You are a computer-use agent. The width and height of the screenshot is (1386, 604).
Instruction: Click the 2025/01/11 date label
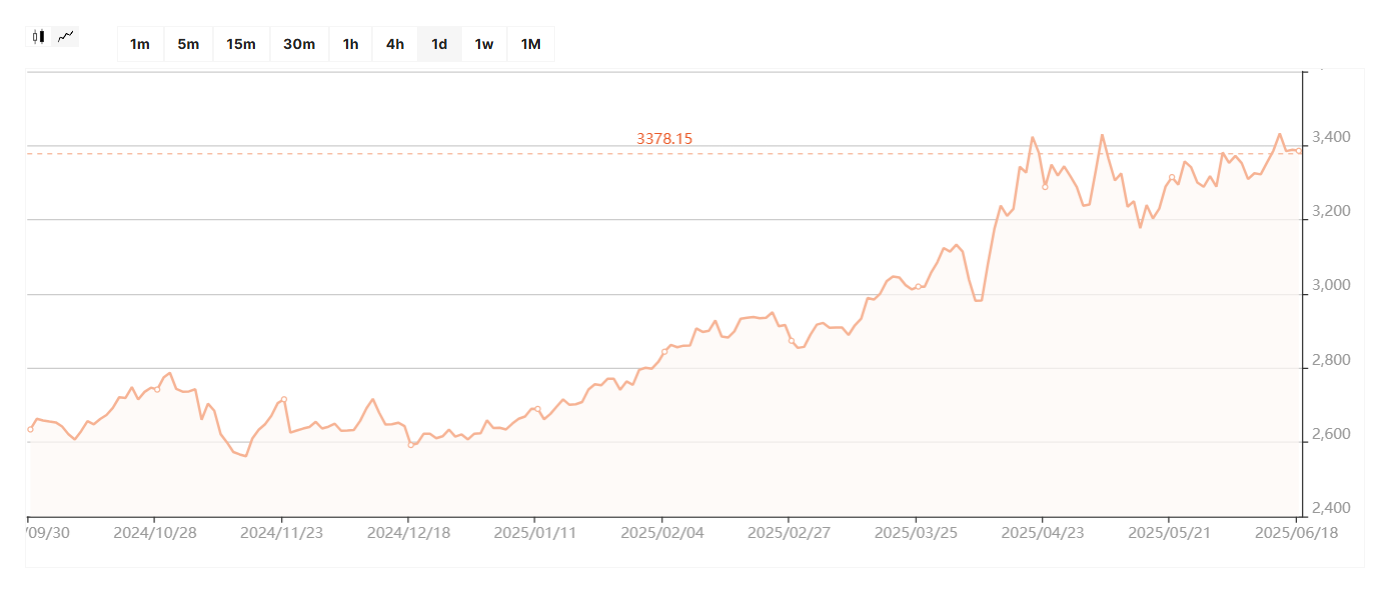536,533
